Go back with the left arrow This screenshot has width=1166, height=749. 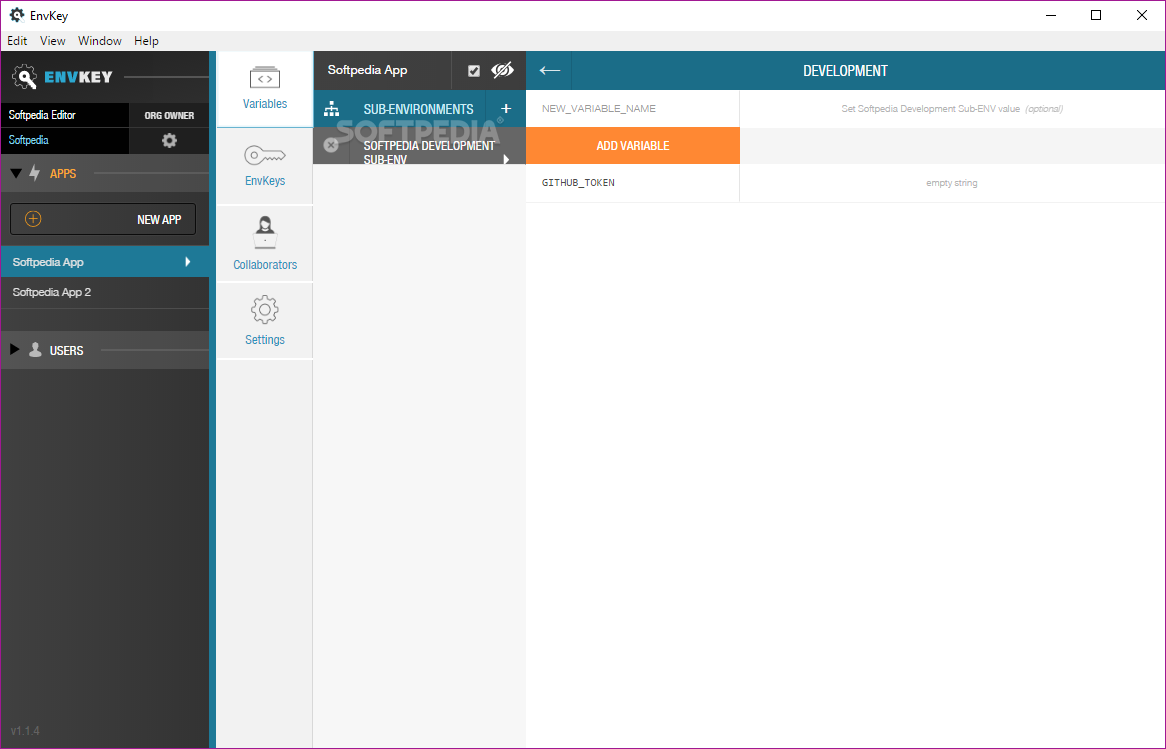(x=550, y=71)
